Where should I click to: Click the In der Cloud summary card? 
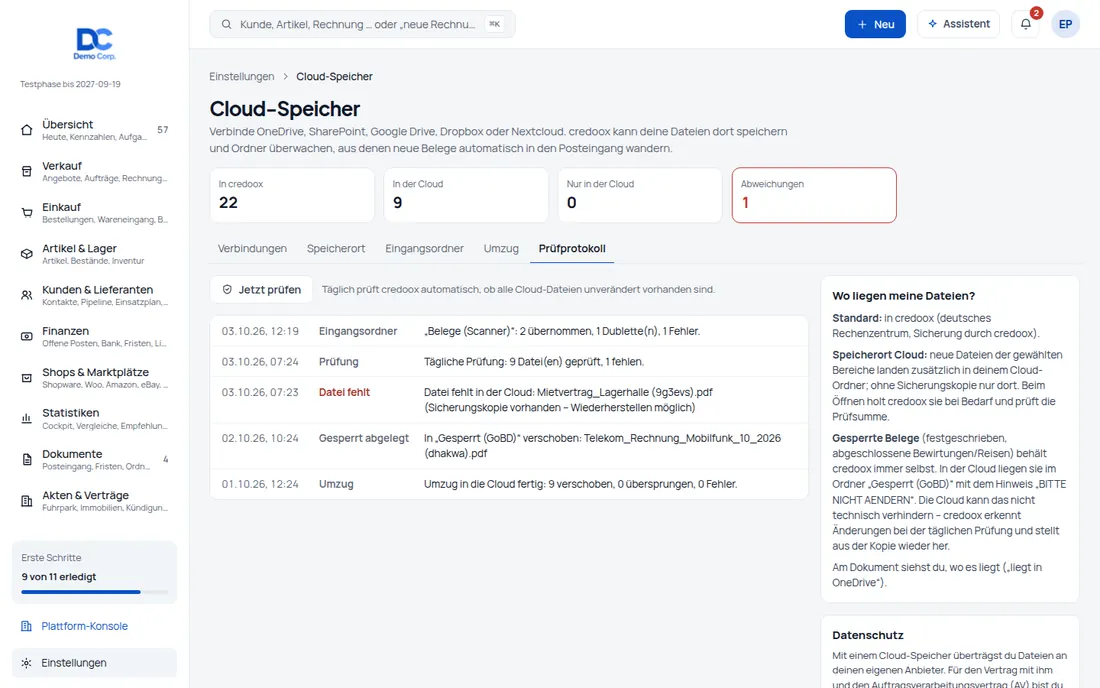(466, 195)
